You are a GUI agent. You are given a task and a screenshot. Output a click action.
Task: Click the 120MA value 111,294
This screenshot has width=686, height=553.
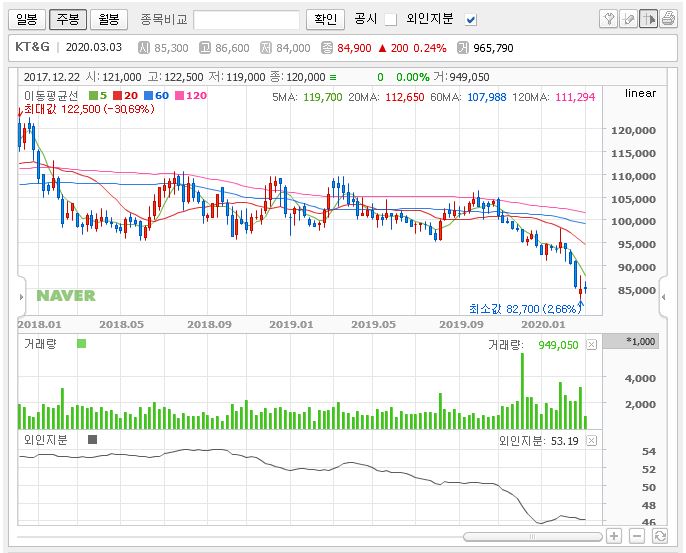[575, 97]
